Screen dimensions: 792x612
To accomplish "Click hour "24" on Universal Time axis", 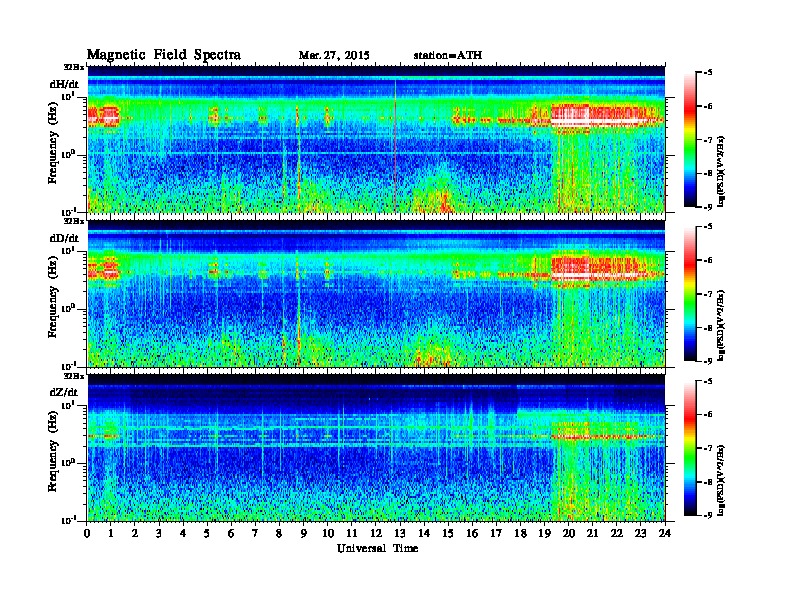I will point(665,534).
